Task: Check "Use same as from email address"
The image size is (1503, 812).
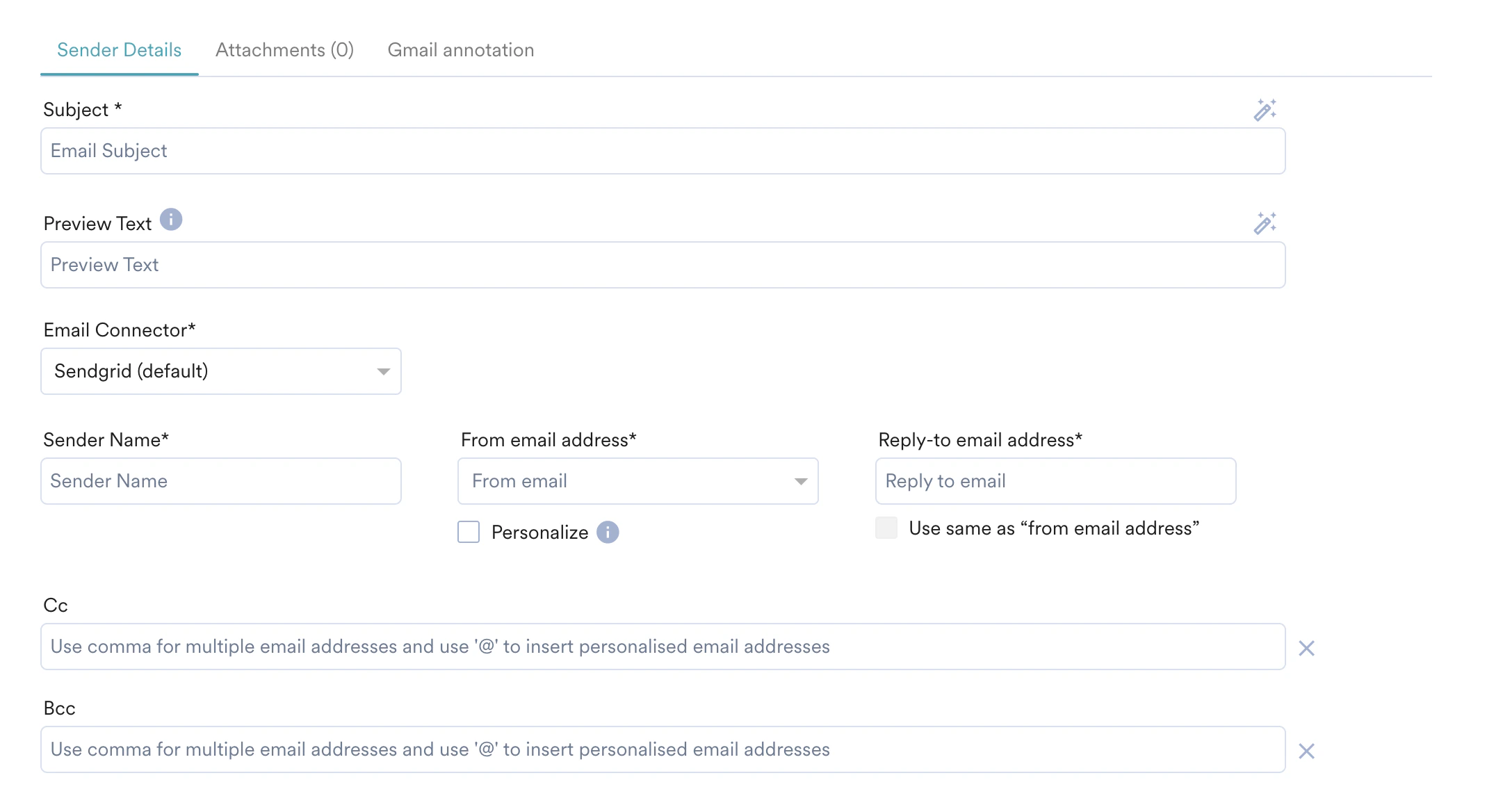Action: [x=886, y=528]
